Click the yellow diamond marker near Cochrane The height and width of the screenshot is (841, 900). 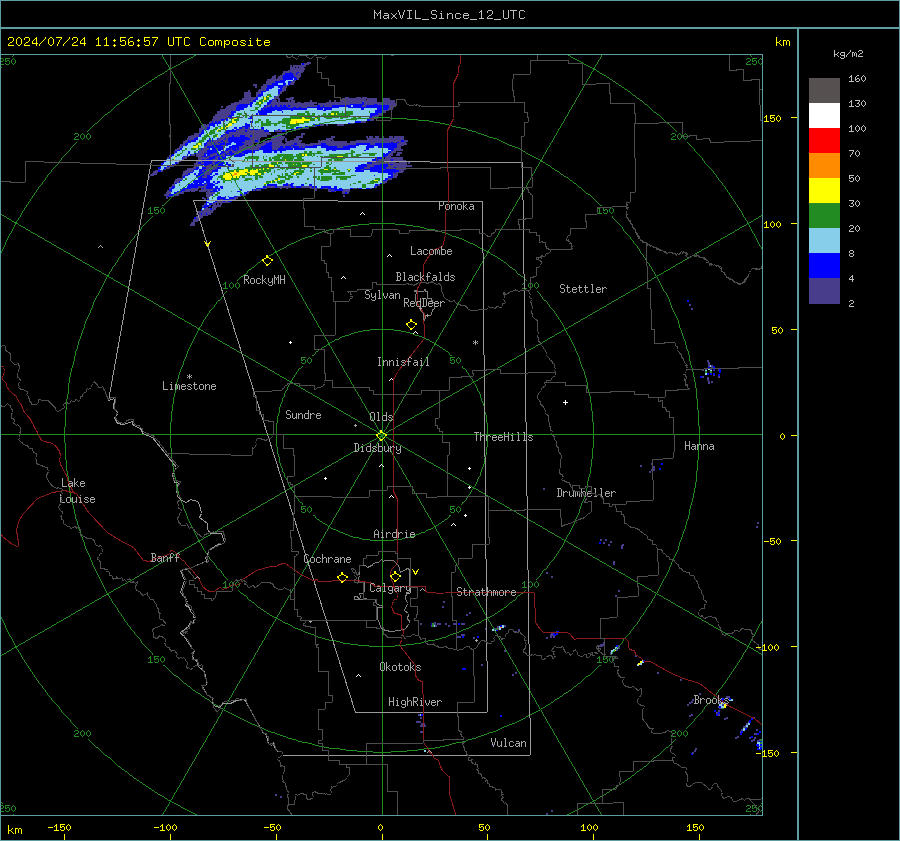343,577
